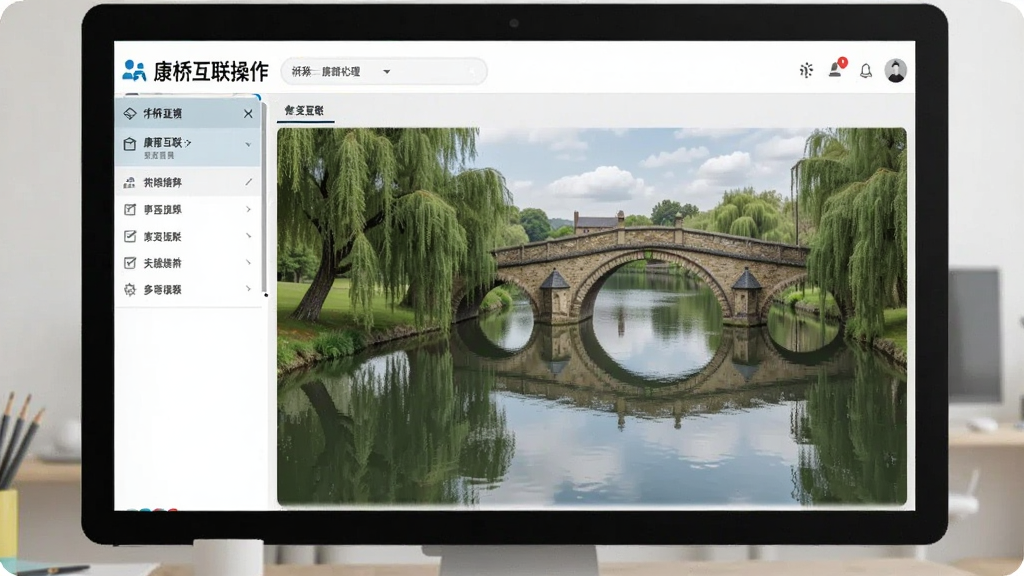Viewport: 1024px width, 576px height.
Task: Click the pencil-square icon beside the "事" row
Action: (130, 210)
